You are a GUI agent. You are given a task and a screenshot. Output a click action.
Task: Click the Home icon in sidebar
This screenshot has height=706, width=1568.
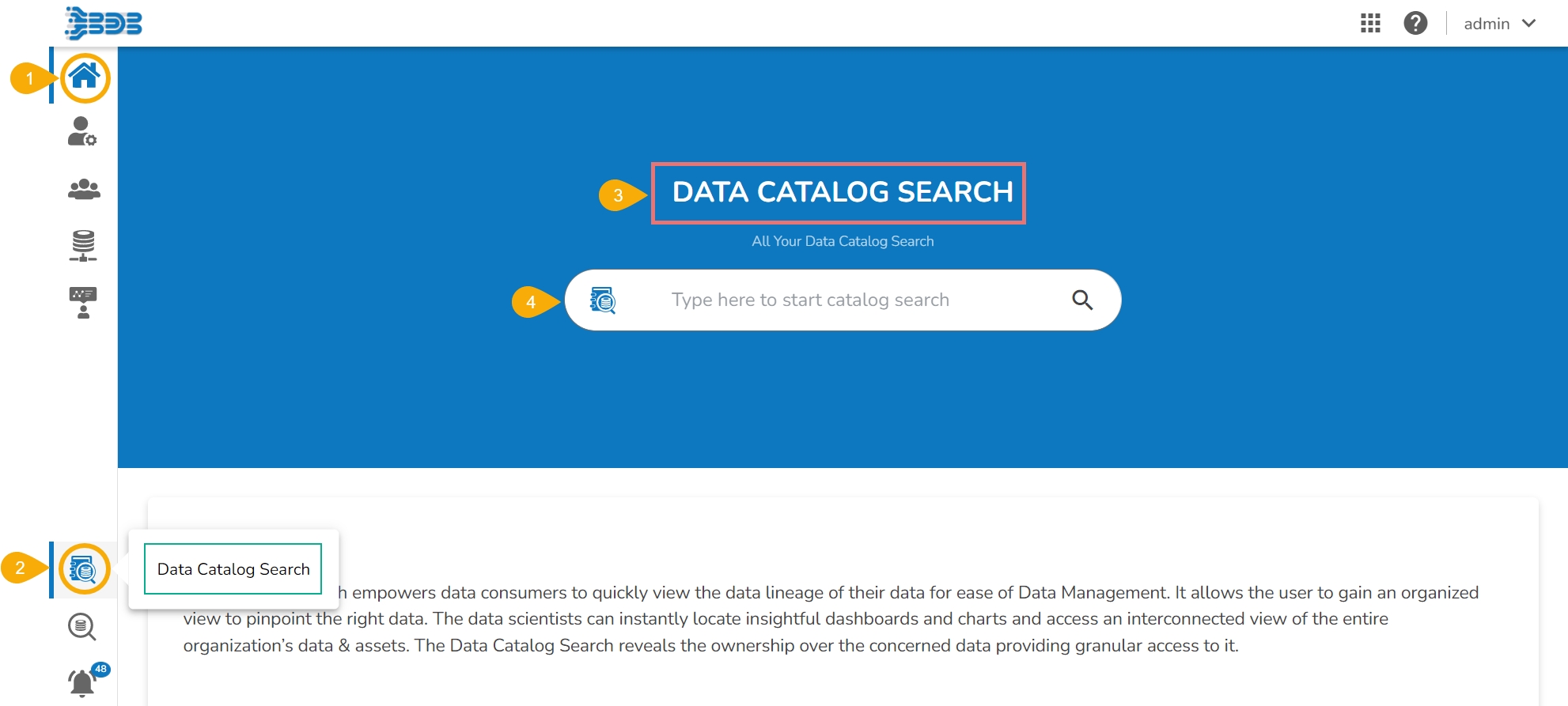85,77
